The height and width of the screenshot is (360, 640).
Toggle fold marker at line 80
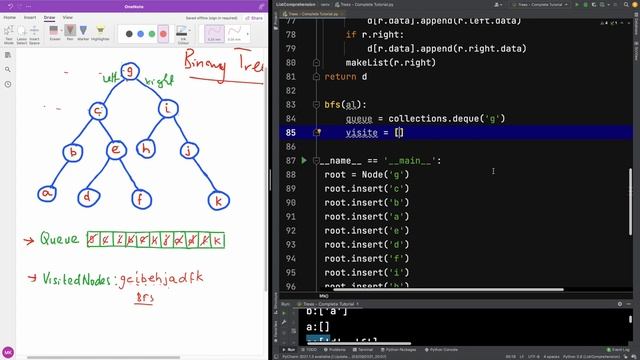click(x=316, y=62)
